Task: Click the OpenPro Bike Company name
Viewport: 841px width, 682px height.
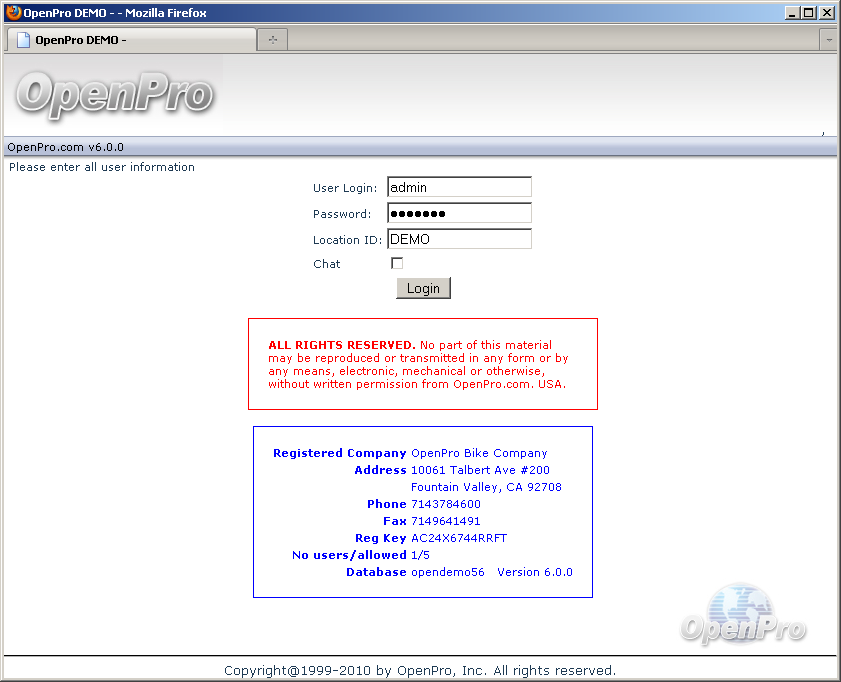Action: [x=479, y=453]
